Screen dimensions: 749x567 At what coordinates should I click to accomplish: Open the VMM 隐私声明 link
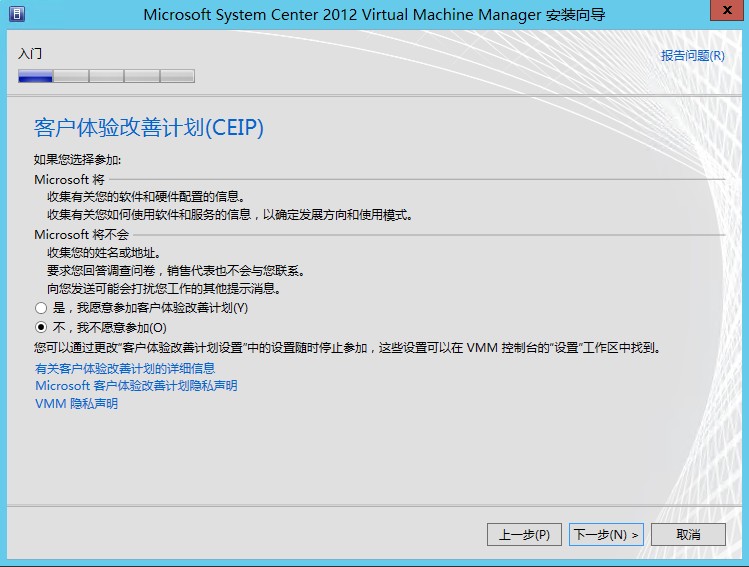pyautogui.click(x=76, y=404)
